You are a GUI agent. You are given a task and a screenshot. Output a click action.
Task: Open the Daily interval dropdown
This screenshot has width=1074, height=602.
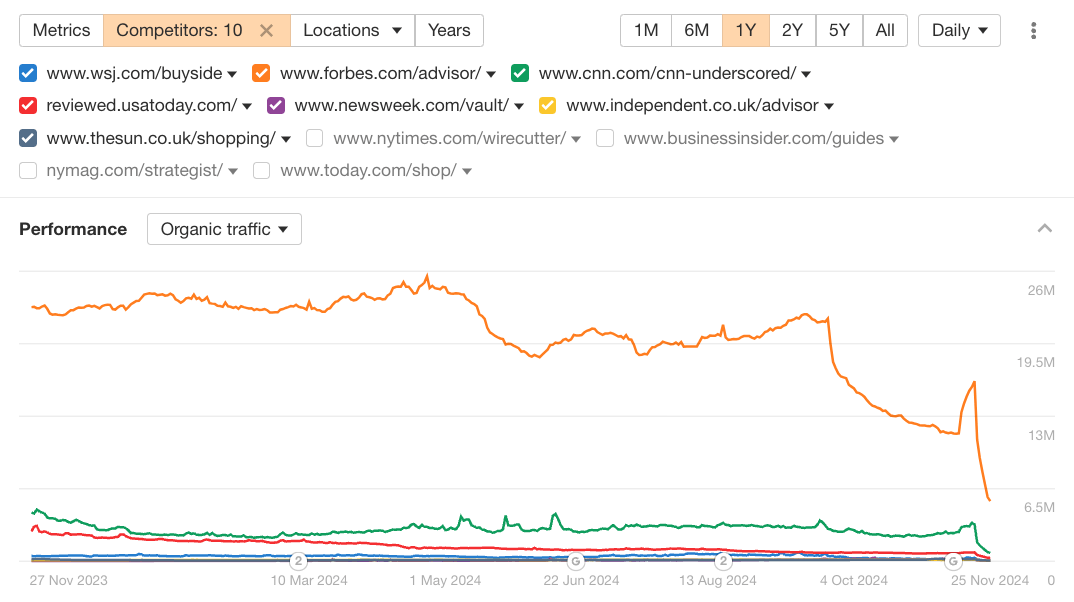click(x=959, y=30)
